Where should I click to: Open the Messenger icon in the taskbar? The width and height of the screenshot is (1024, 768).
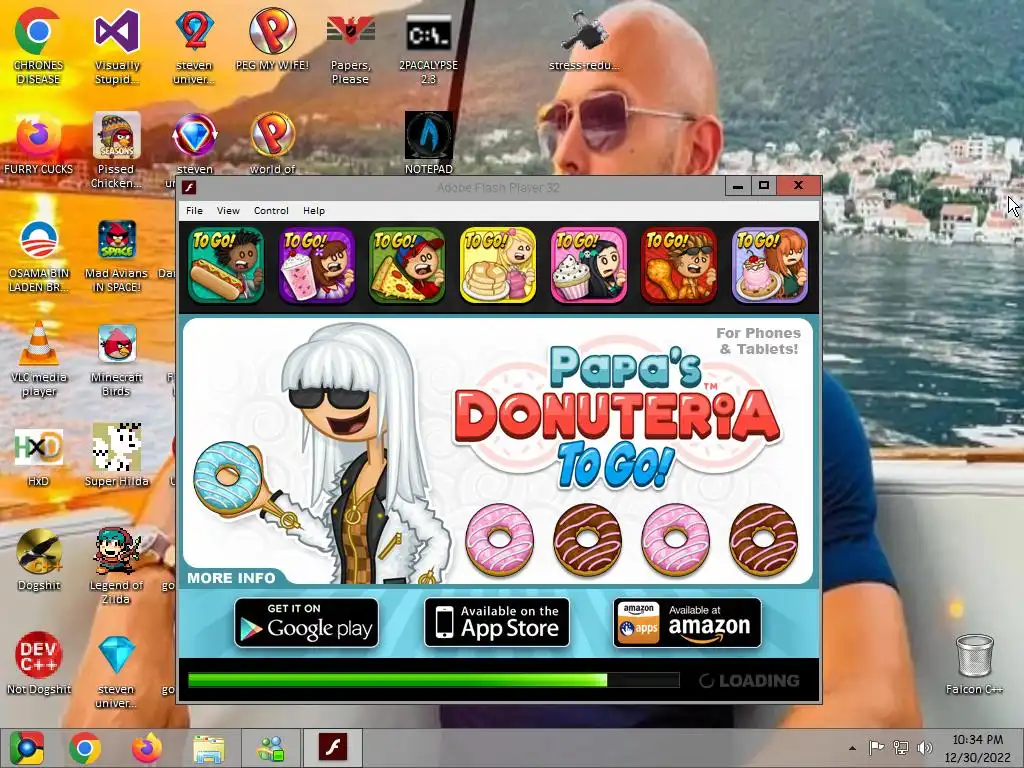271,748
